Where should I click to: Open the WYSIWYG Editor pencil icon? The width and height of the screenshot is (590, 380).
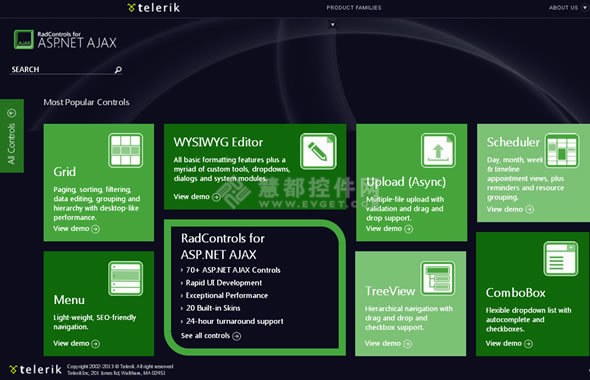[318, 151]
